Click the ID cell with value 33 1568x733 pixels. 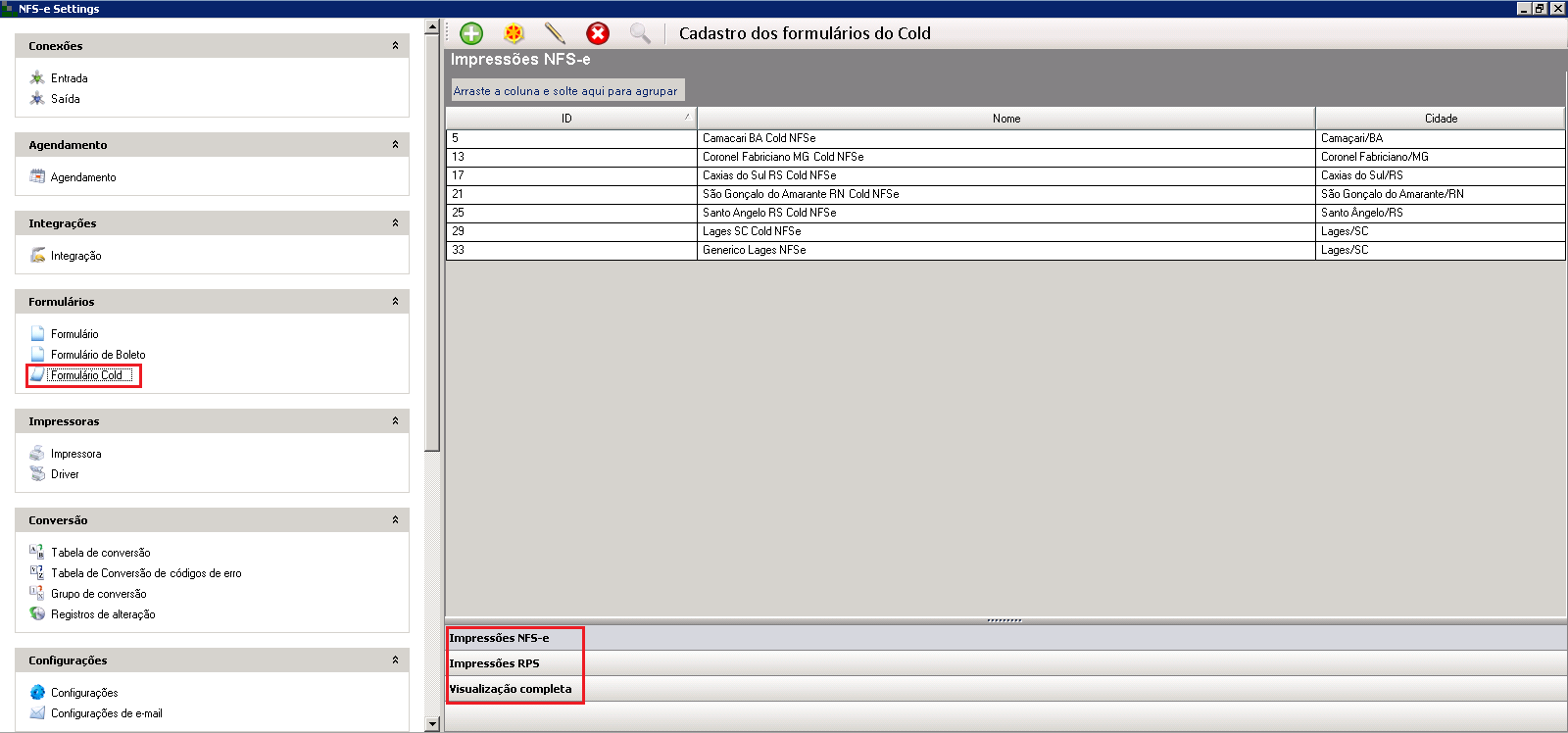pos(571,250)
